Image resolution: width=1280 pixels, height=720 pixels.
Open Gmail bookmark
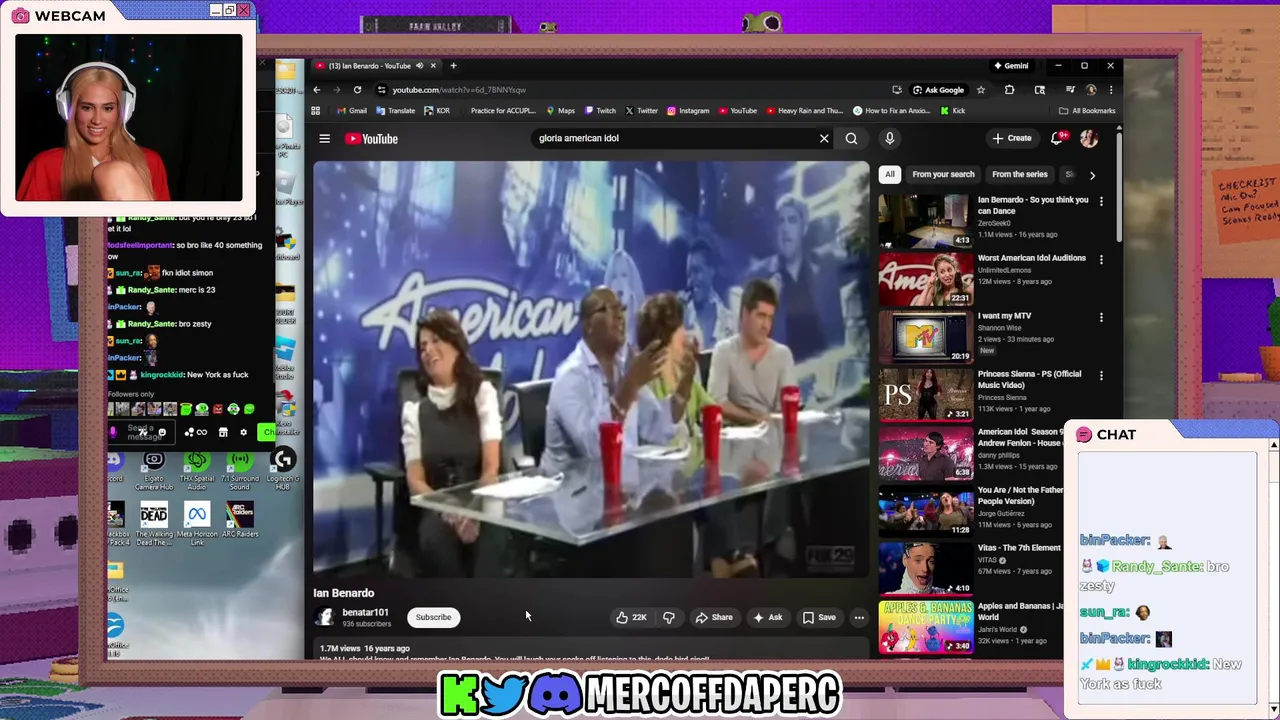351,111
